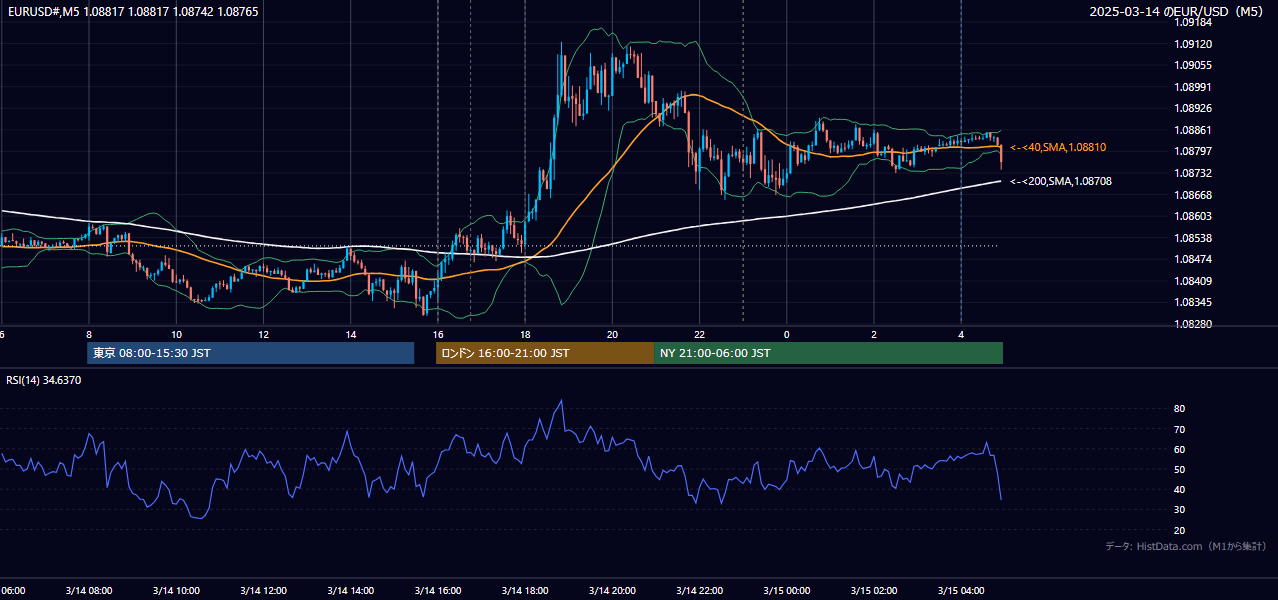The height and width of the screenshot is (600, 1278).
Task: Click price axis value 1.09120
Action: (x=1192, y=44)
